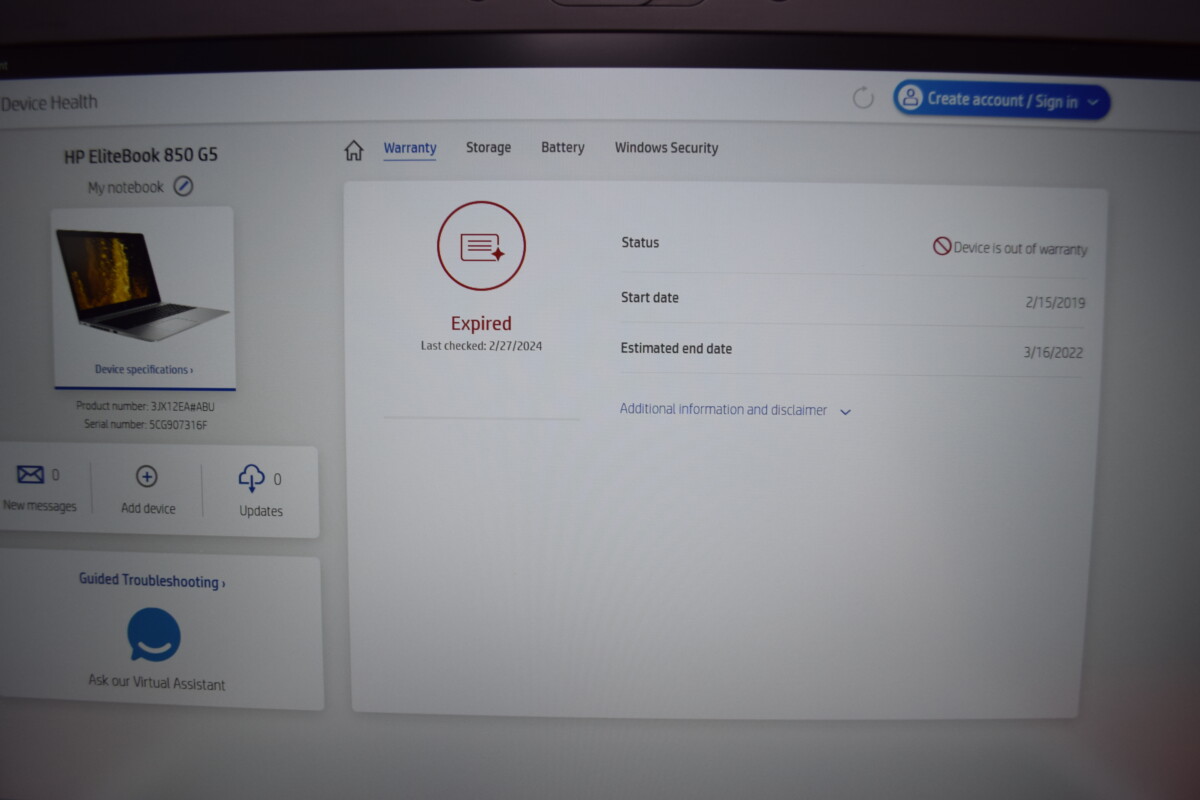
Task: Switch to the Storage tab
Action: pos(488,148)
